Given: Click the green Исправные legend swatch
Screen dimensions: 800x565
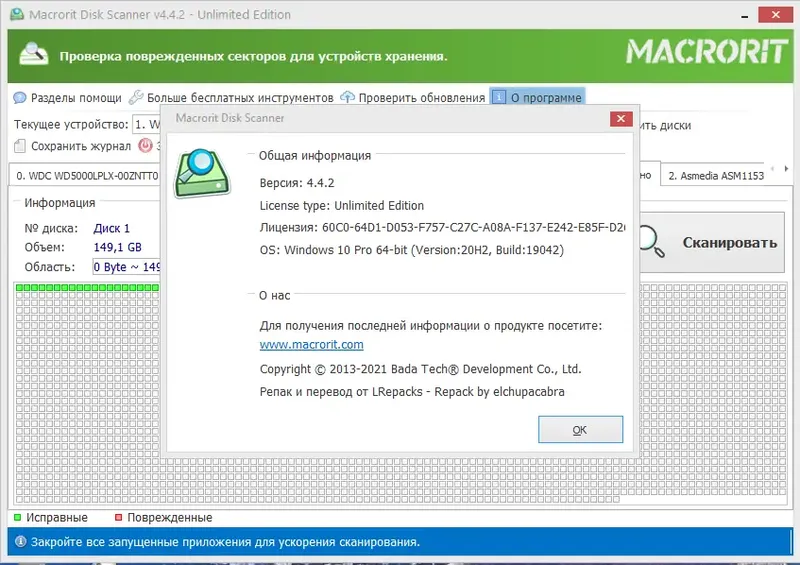Looking at the screenshot, I should [17, 518].
